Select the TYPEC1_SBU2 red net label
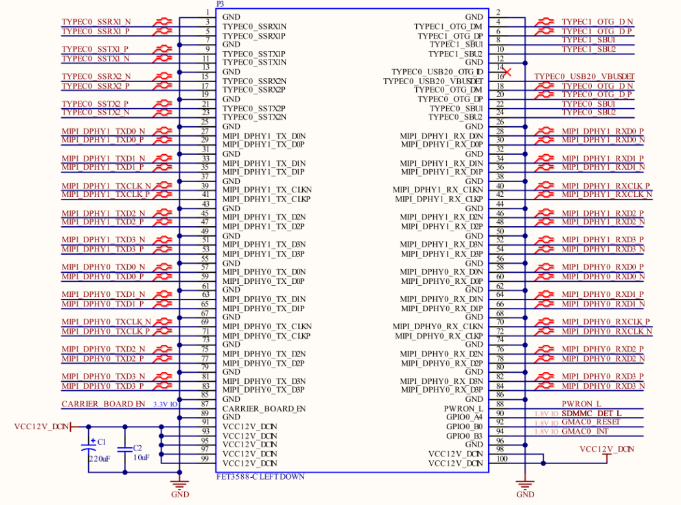The image size is (681, 505). pos(589,49)
